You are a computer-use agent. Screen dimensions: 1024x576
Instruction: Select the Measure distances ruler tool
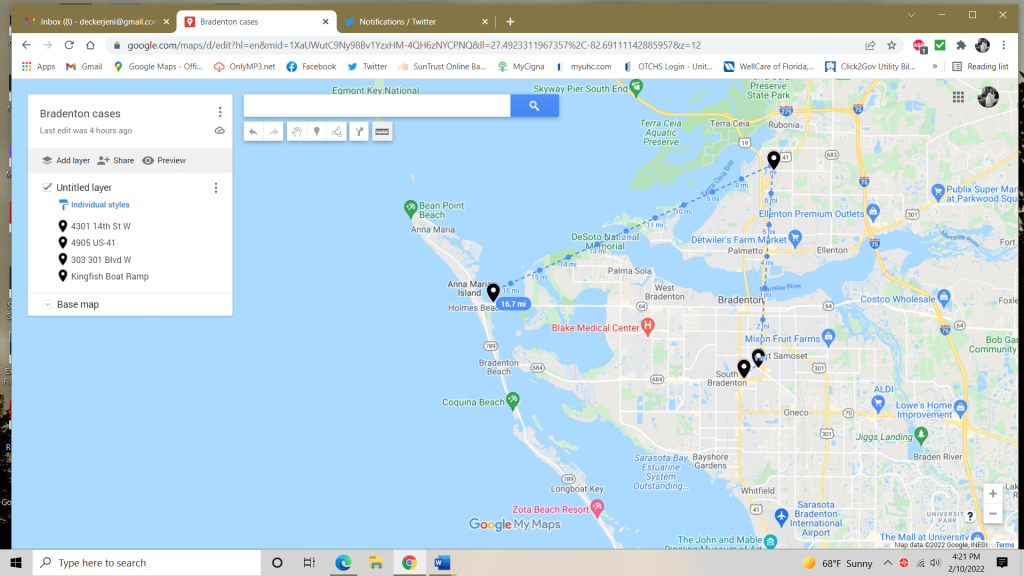pos(382,131)
